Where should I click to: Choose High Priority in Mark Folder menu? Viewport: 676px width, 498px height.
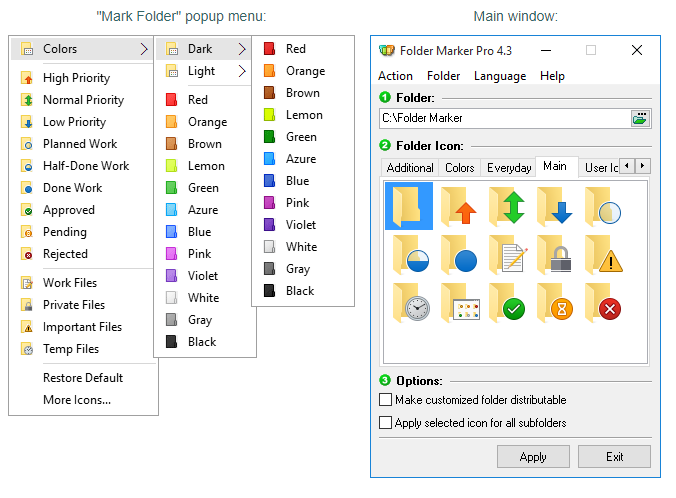(82, 78)
